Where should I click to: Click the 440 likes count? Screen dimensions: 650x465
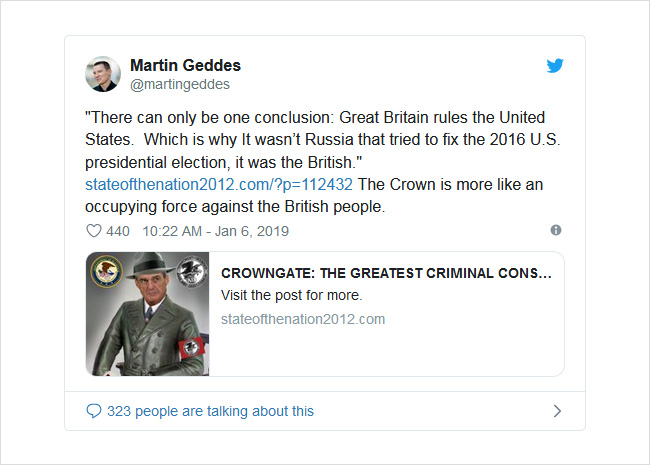(x=118, y=231)
